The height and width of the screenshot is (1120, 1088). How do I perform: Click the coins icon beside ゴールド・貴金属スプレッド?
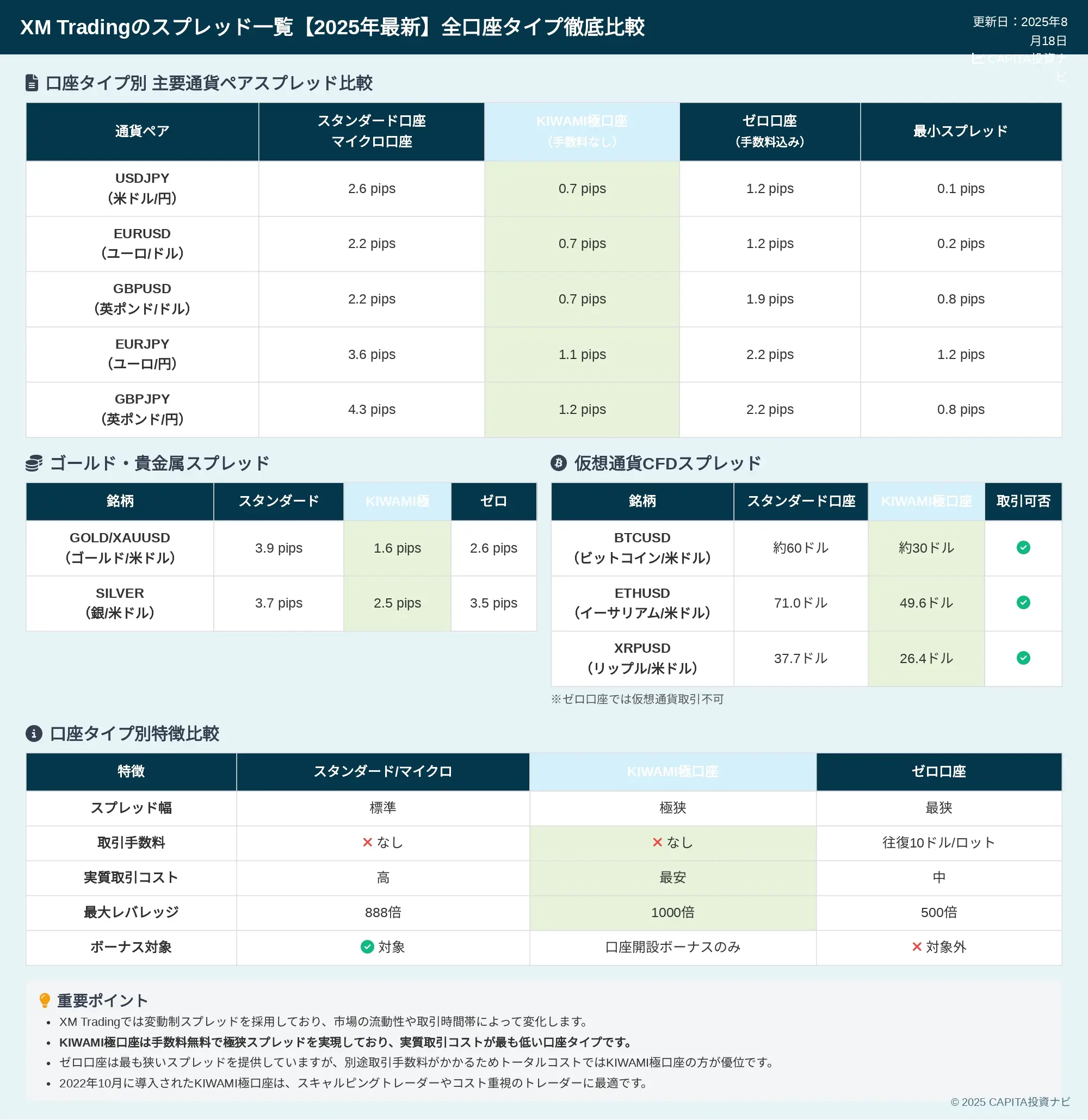[34, 463]
